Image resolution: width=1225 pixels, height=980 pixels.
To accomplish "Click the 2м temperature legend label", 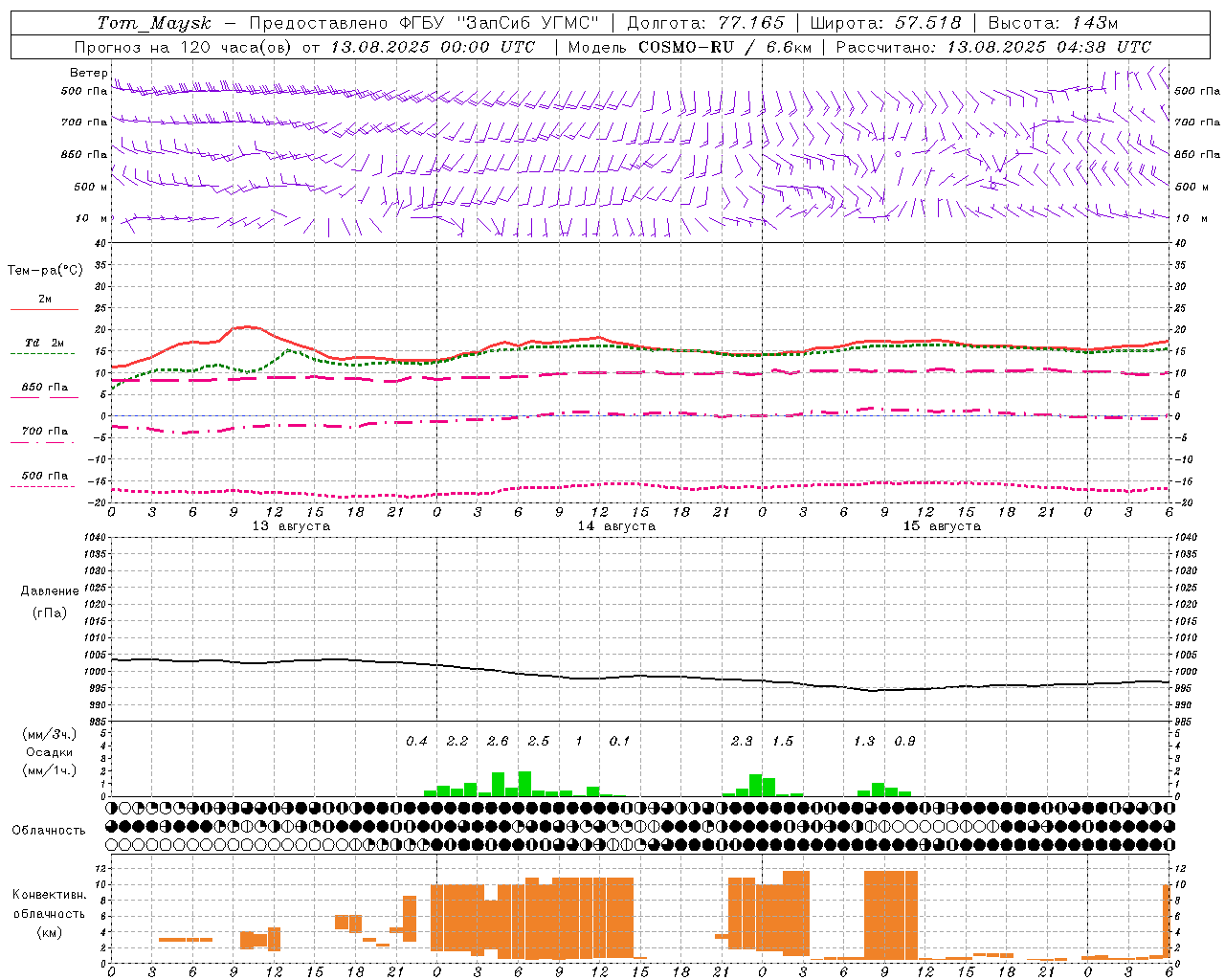I will [x=45, y=299].
